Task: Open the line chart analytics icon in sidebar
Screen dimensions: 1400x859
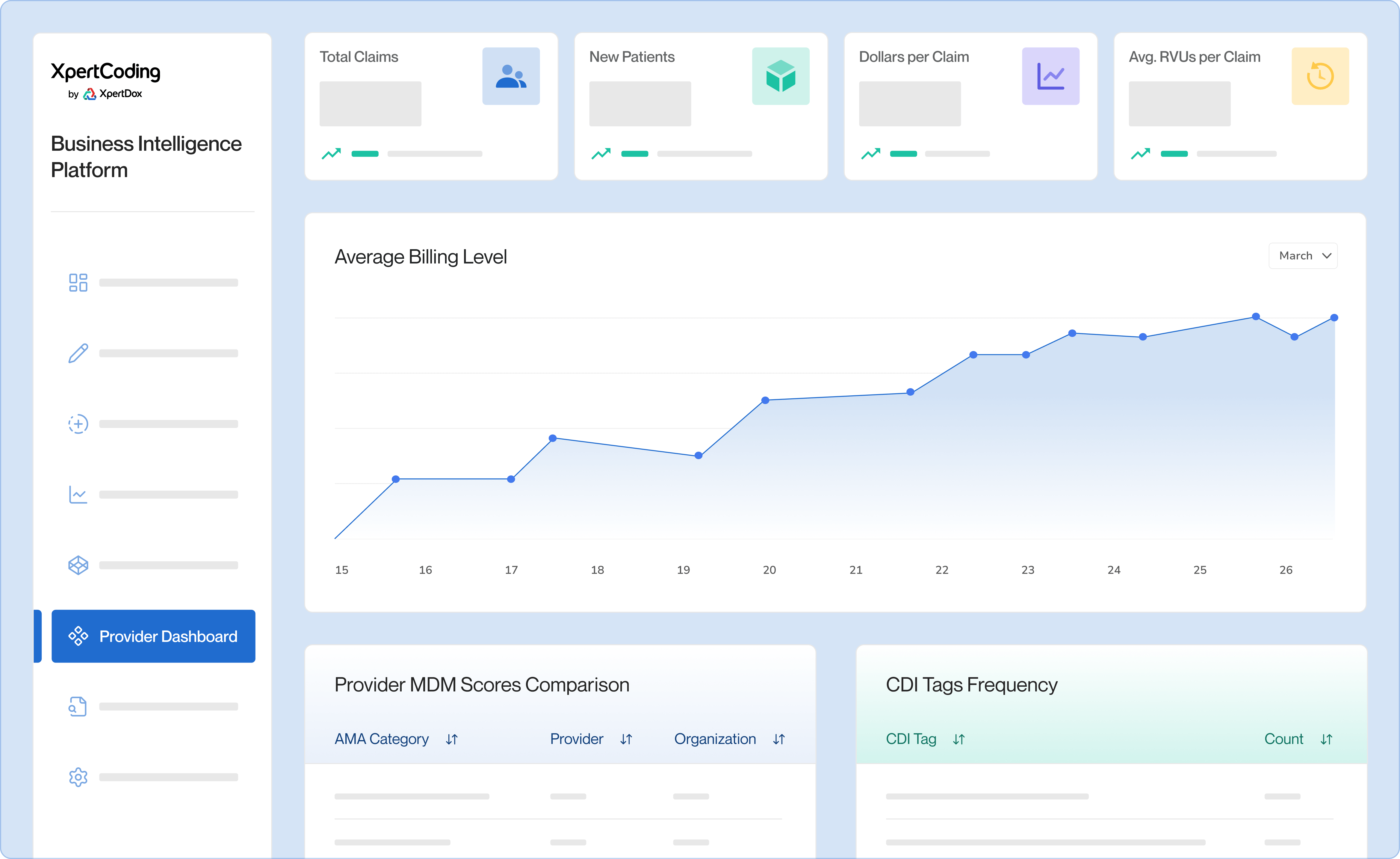Action: pos(78,494)
